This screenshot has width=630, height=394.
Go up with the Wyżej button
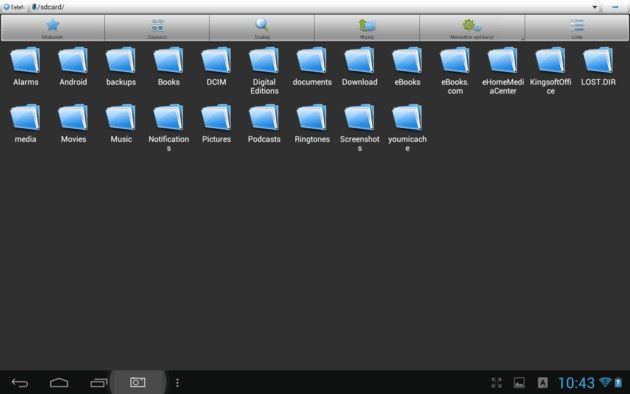[x=367, y=28]
